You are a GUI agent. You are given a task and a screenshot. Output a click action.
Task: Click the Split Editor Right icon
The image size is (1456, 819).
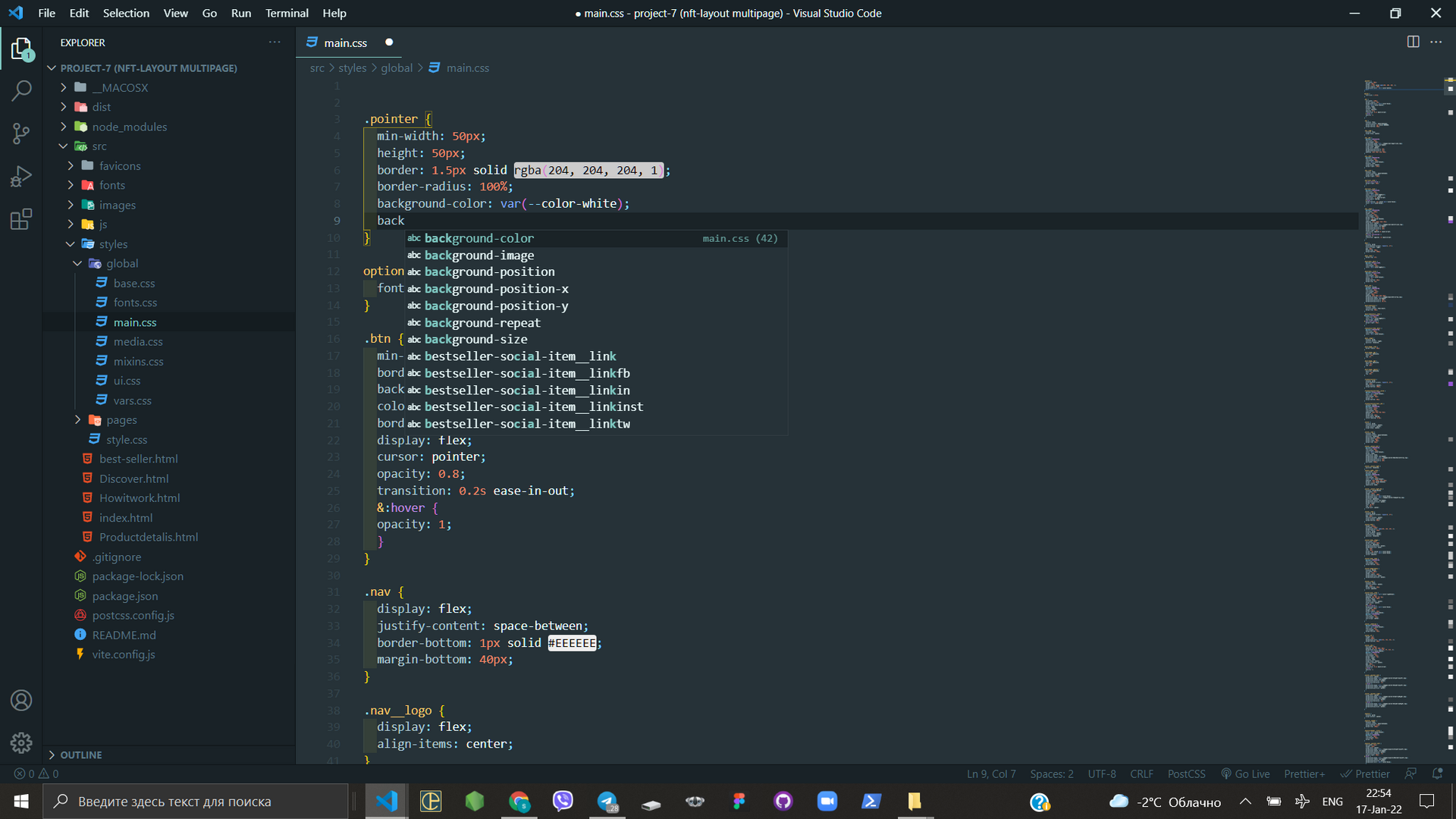point(1413,42)
